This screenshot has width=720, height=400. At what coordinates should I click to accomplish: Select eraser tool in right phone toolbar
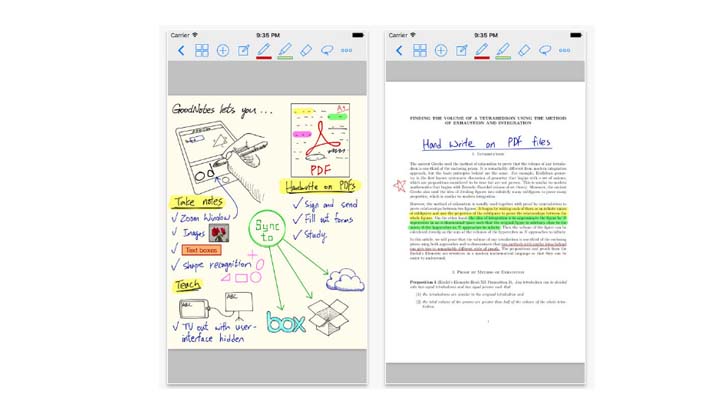pyautogui.click(x=524, y=51)
